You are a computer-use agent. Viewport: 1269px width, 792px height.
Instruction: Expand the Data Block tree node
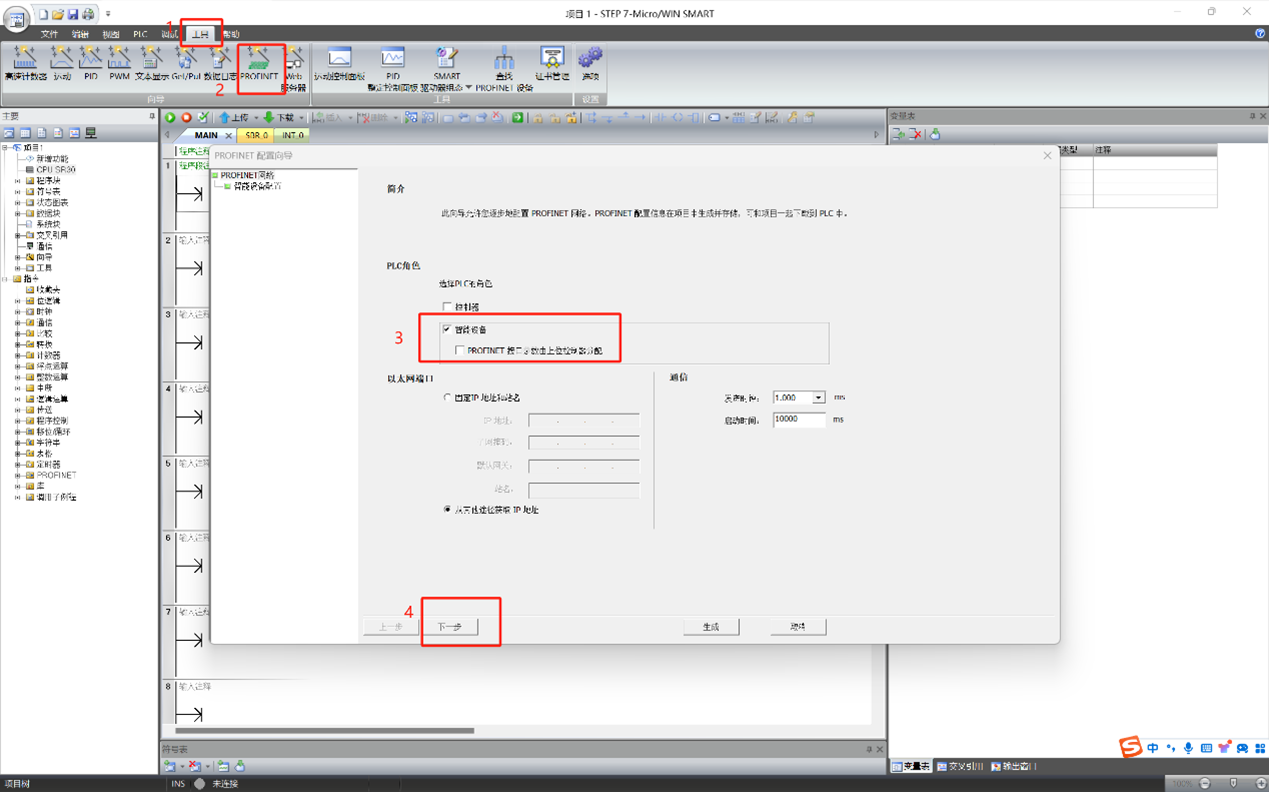(x=17, y=214)
